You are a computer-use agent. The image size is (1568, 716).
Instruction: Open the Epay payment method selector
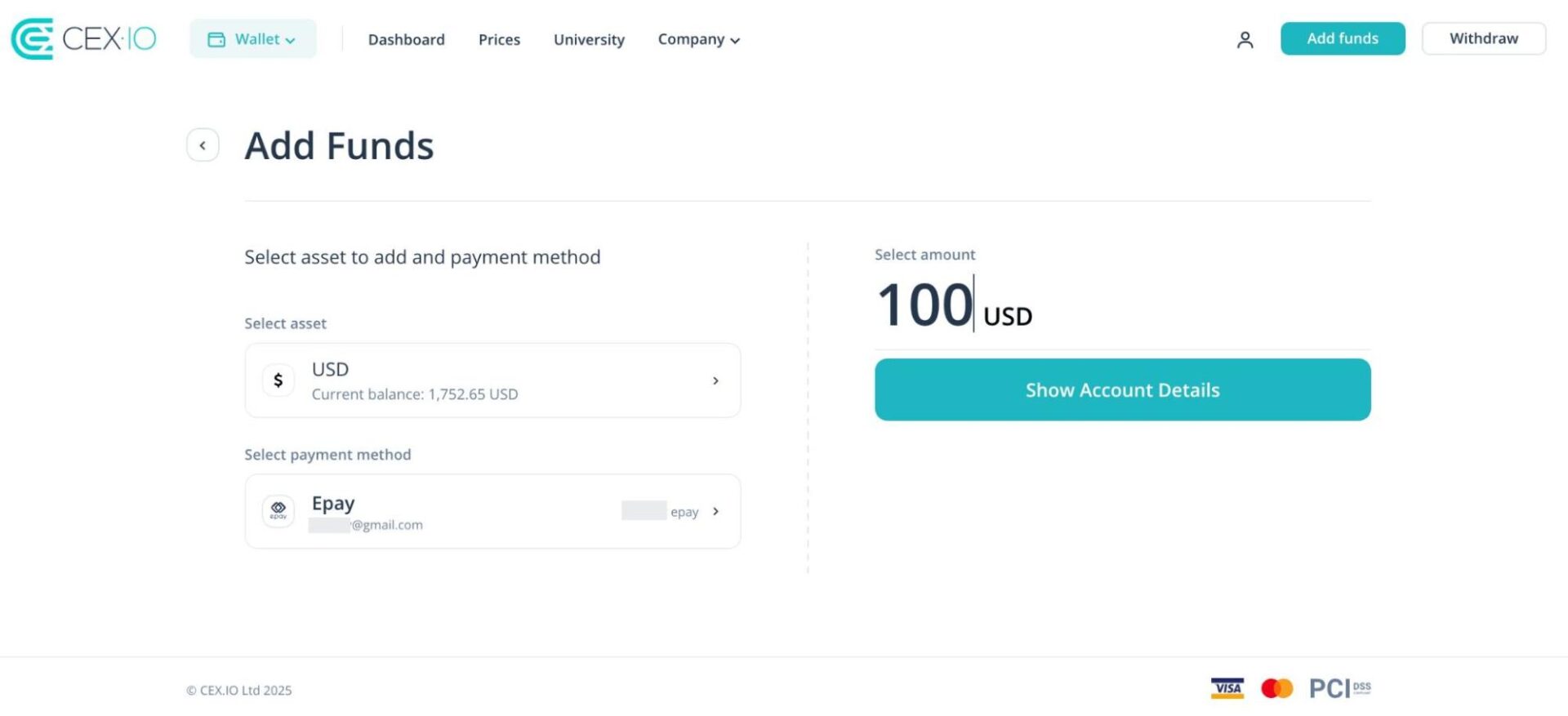[x=492, y=511]
